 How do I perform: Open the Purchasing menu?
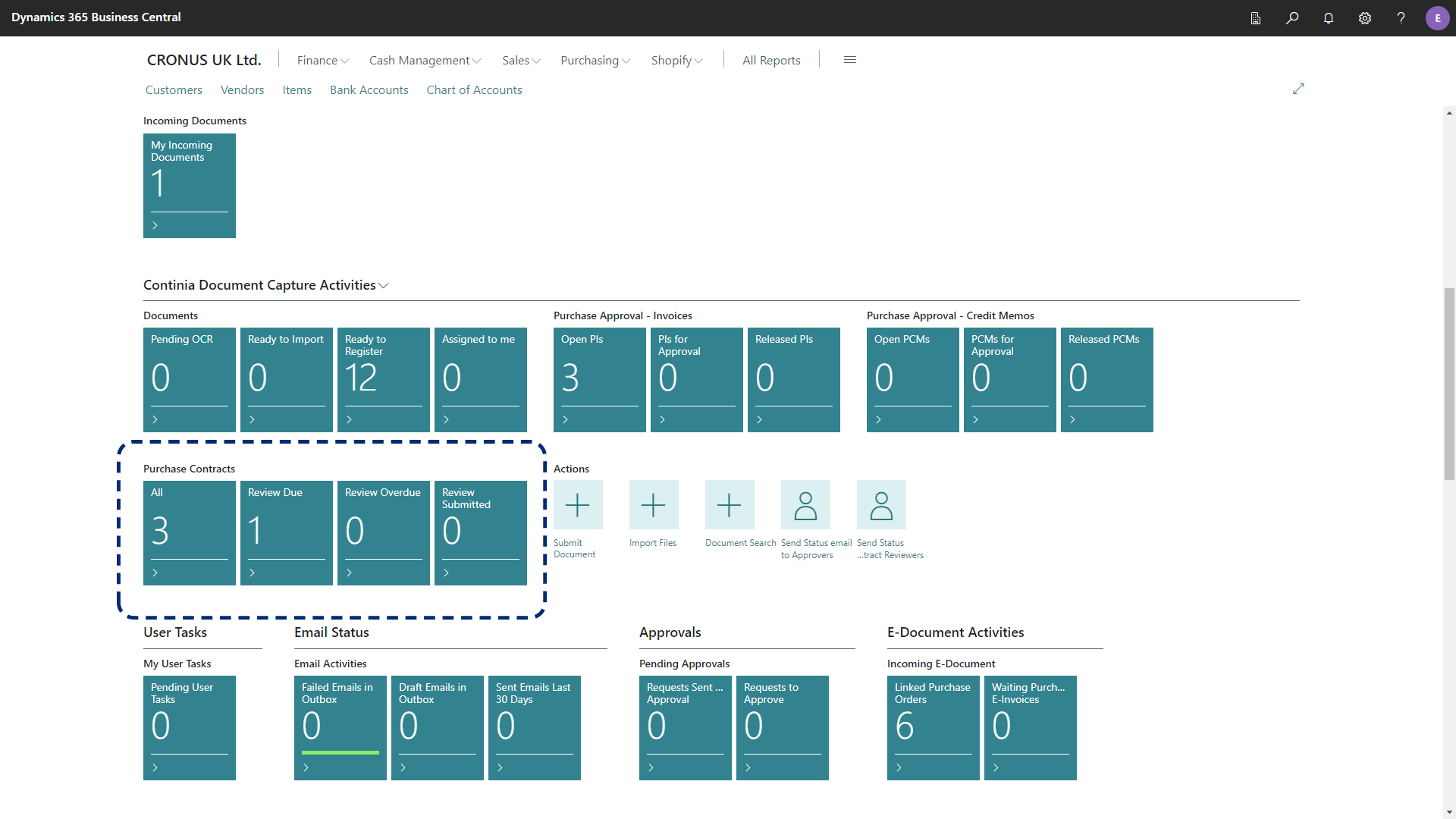coord(590,60)
